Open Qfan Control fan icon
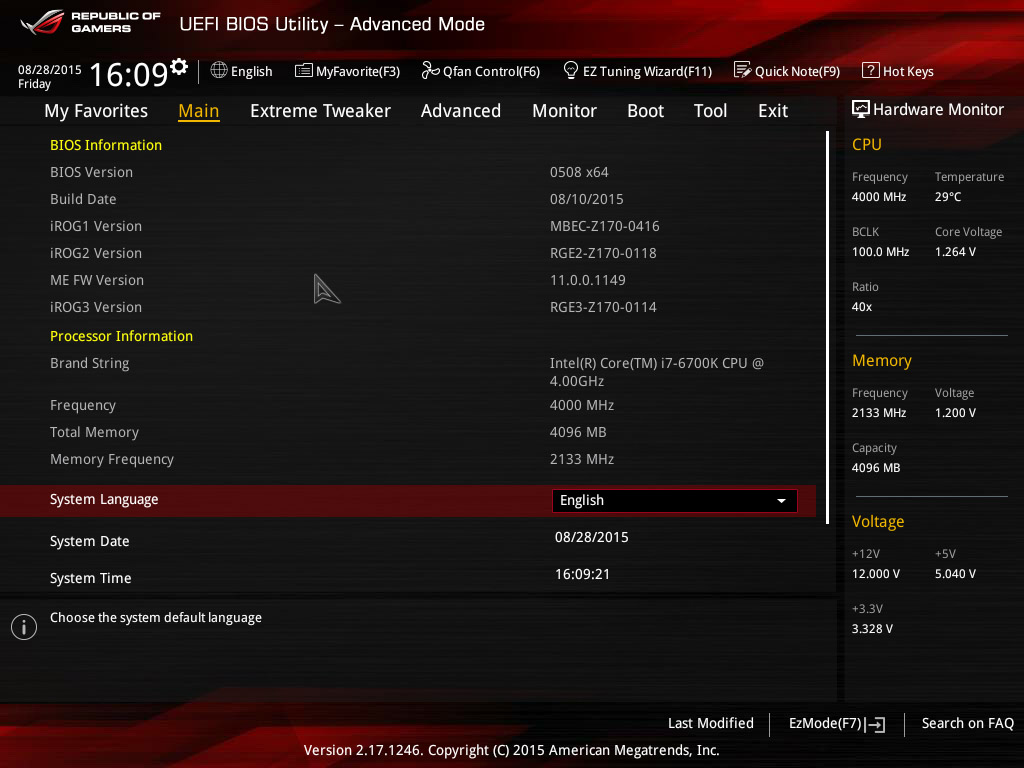 click(430, 70)
